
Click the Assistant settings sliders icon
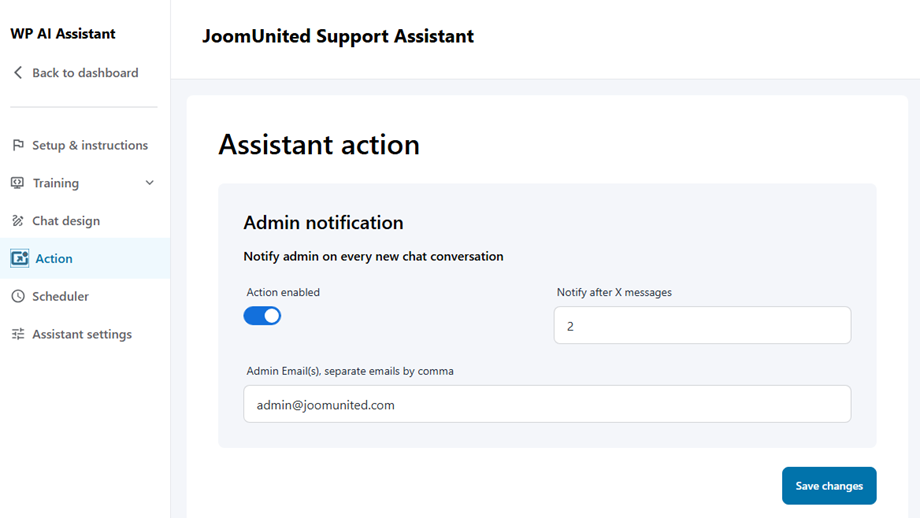18,334
